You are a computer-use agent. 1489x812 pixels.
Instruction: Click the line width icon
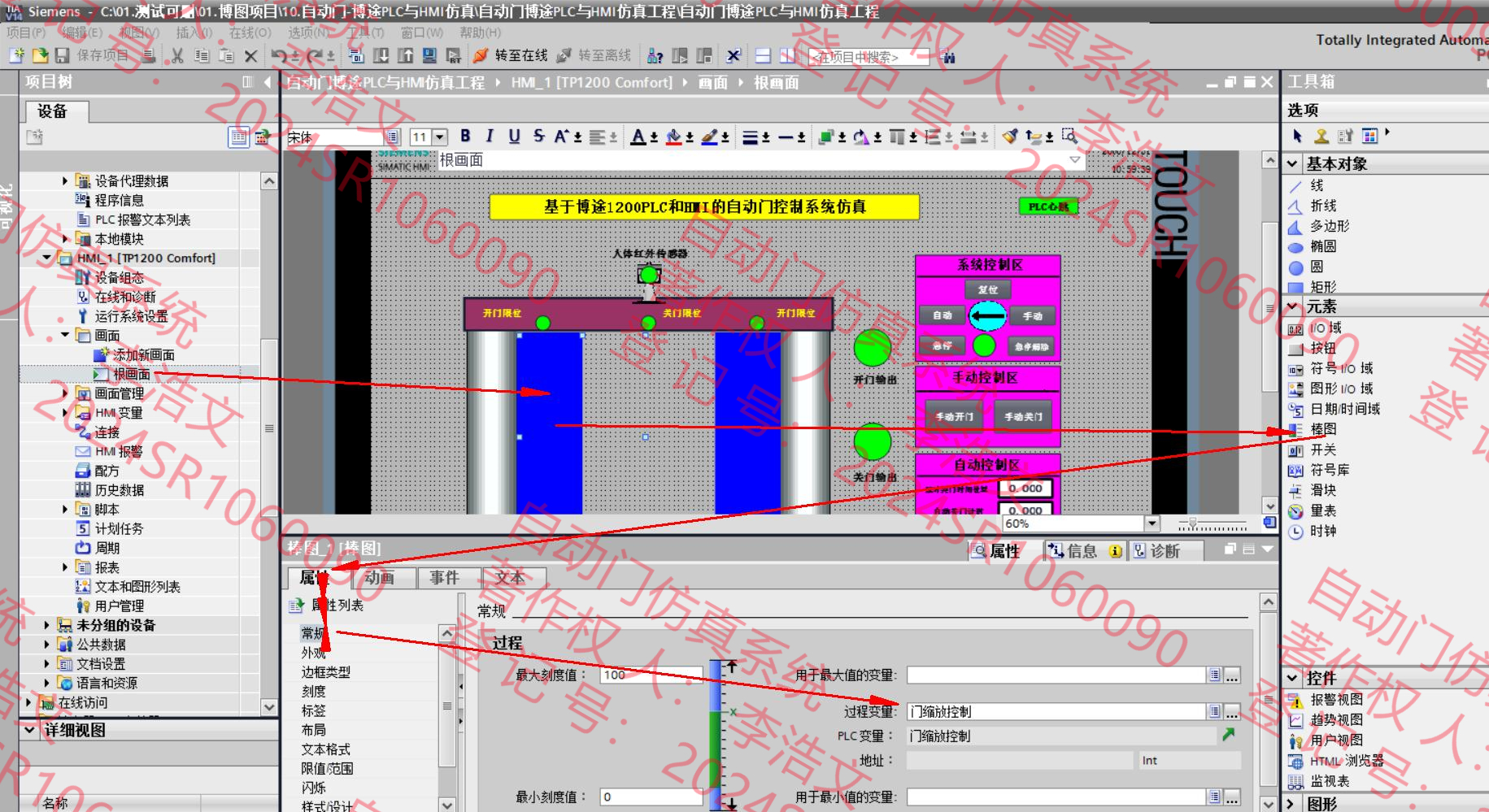point(751,137)
